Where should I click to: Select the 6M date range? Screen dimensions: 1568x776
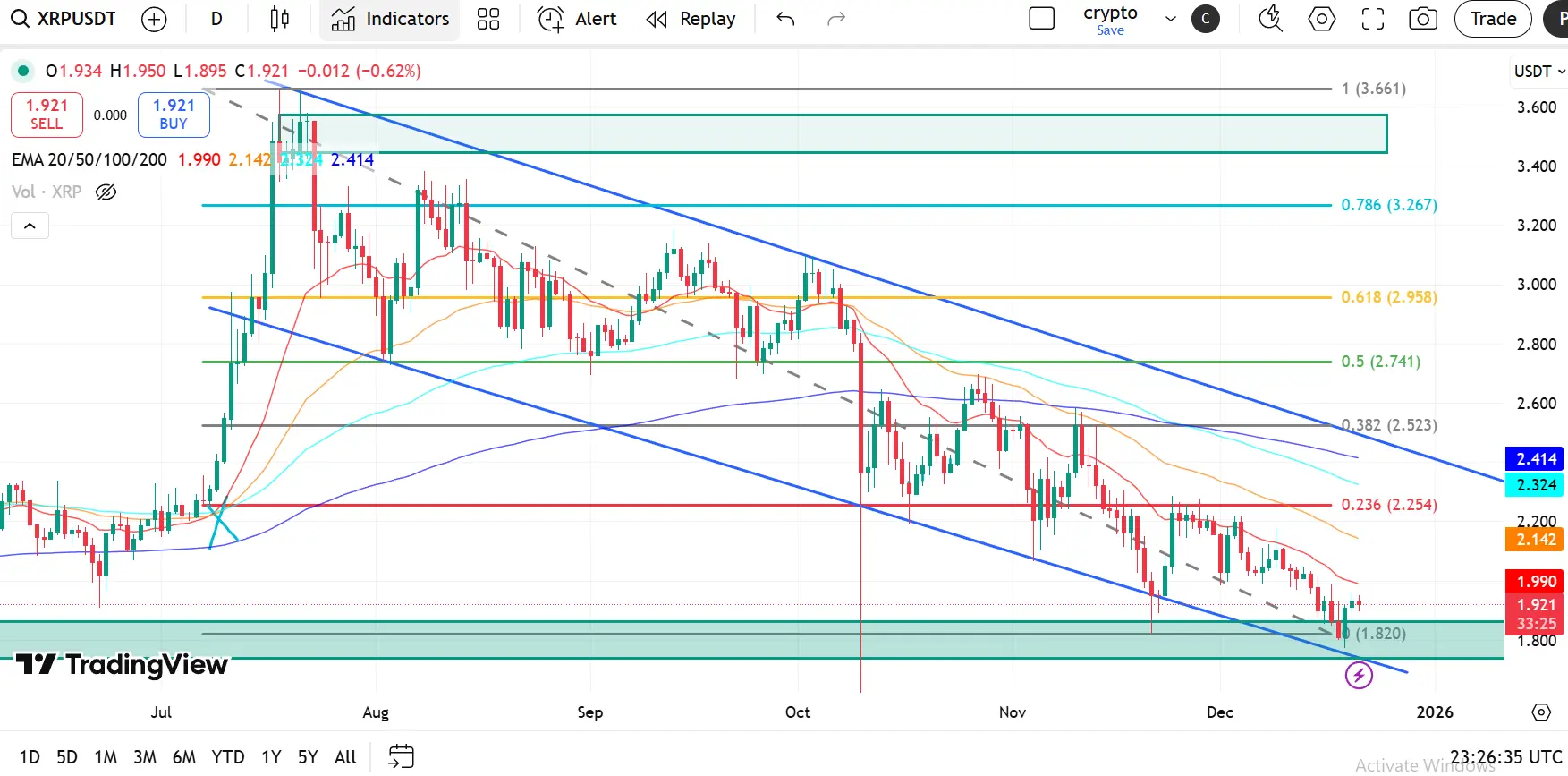click(184, 757)
